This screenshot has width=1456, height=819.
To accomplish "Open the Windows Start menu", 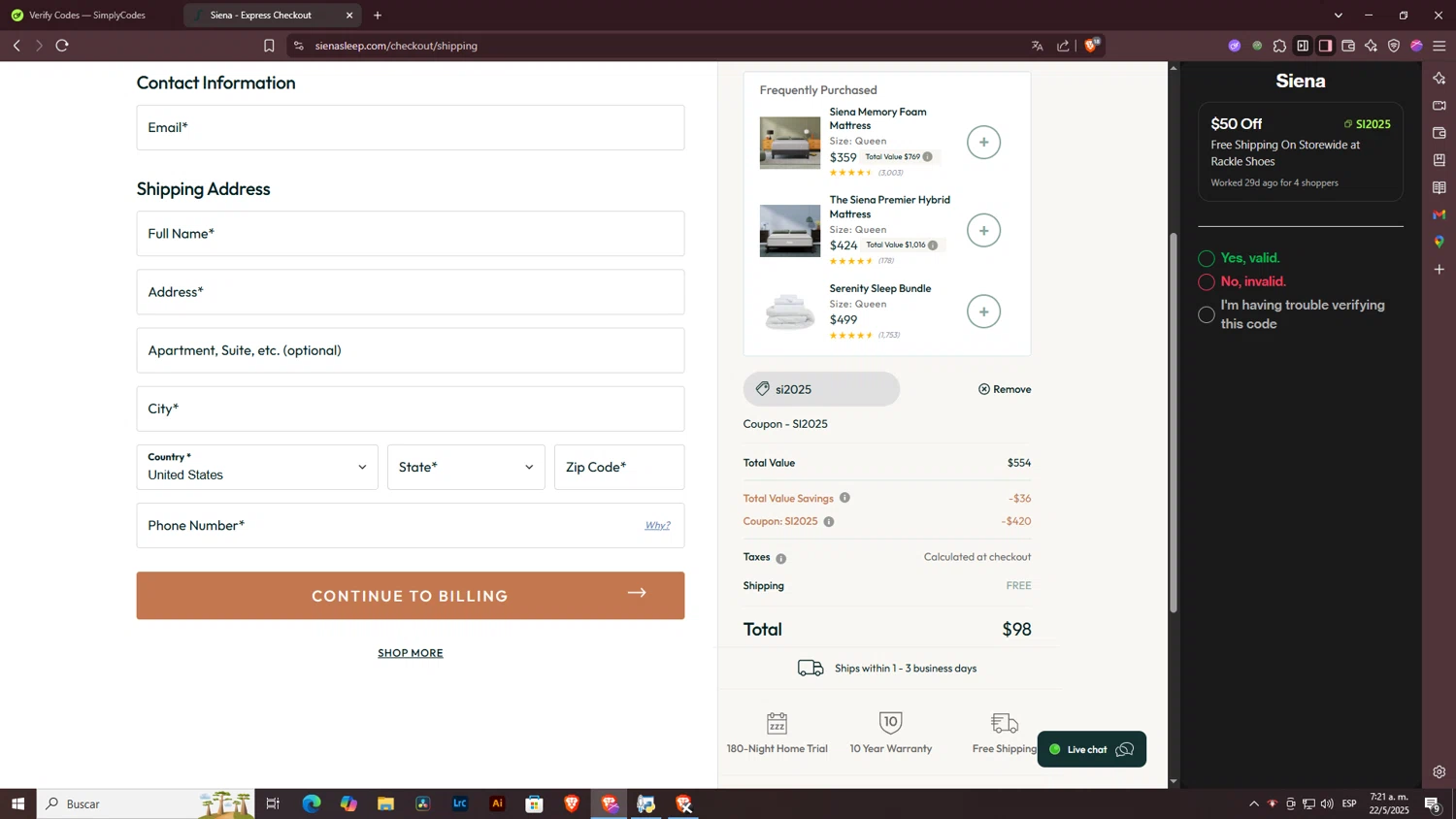I will [17, 803].
